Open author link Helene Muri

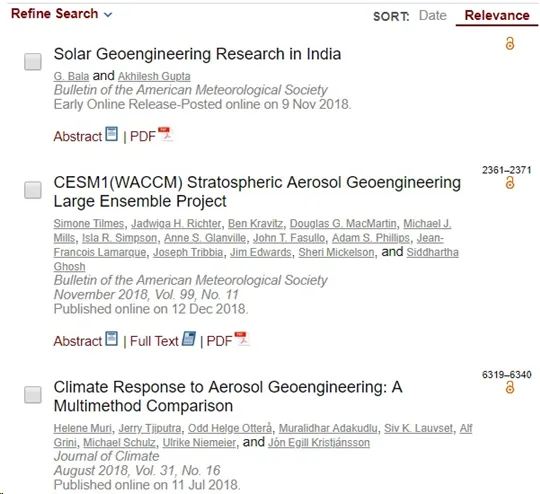click(83, 428)
